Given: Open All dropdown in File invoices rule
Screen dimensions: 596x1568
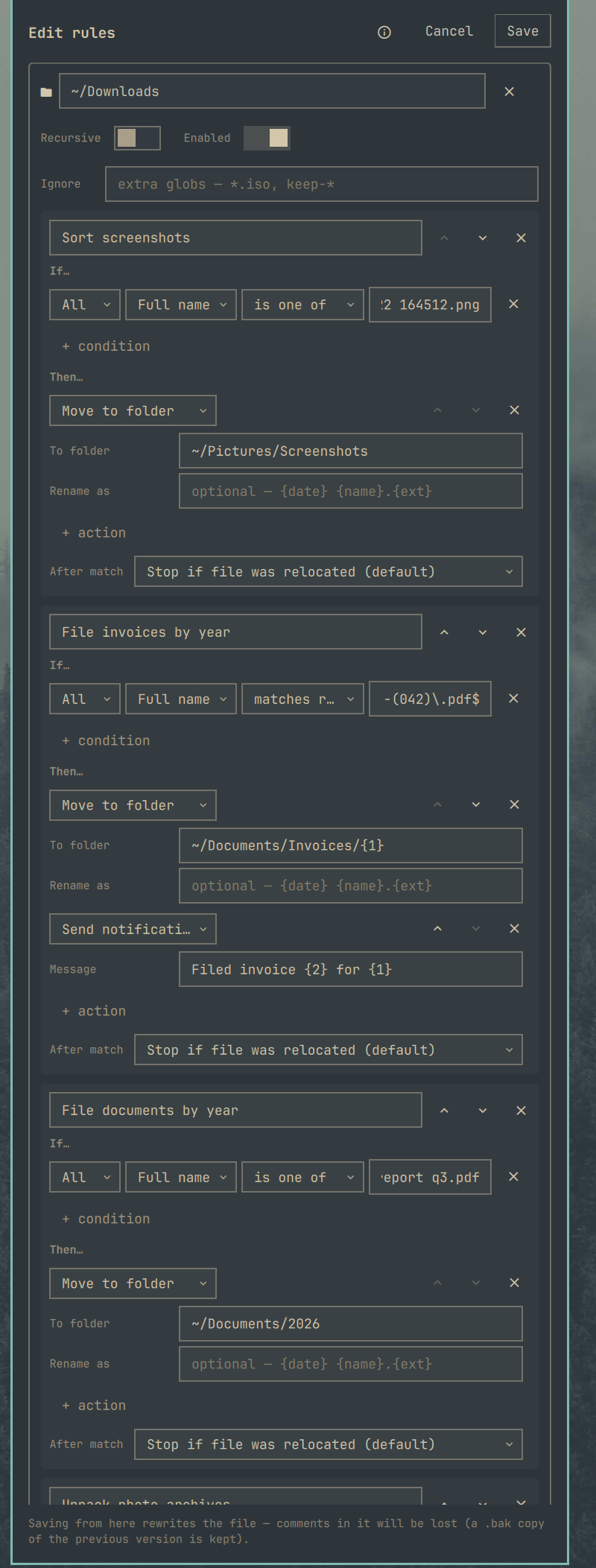Looking at the screenshot, I should click(x=85, y=699).
